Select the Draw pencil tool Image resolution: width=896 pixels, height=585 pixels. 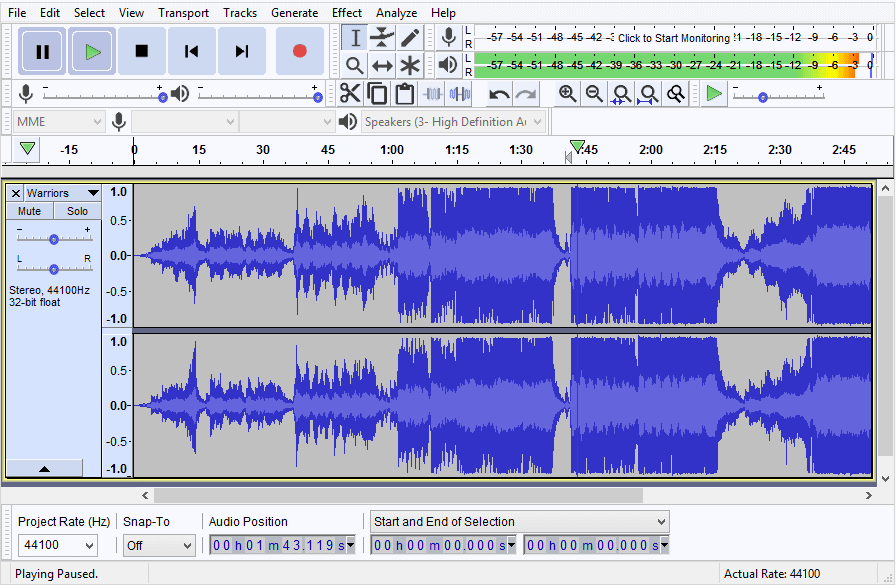pyautogui.click(x=410, y=38)
